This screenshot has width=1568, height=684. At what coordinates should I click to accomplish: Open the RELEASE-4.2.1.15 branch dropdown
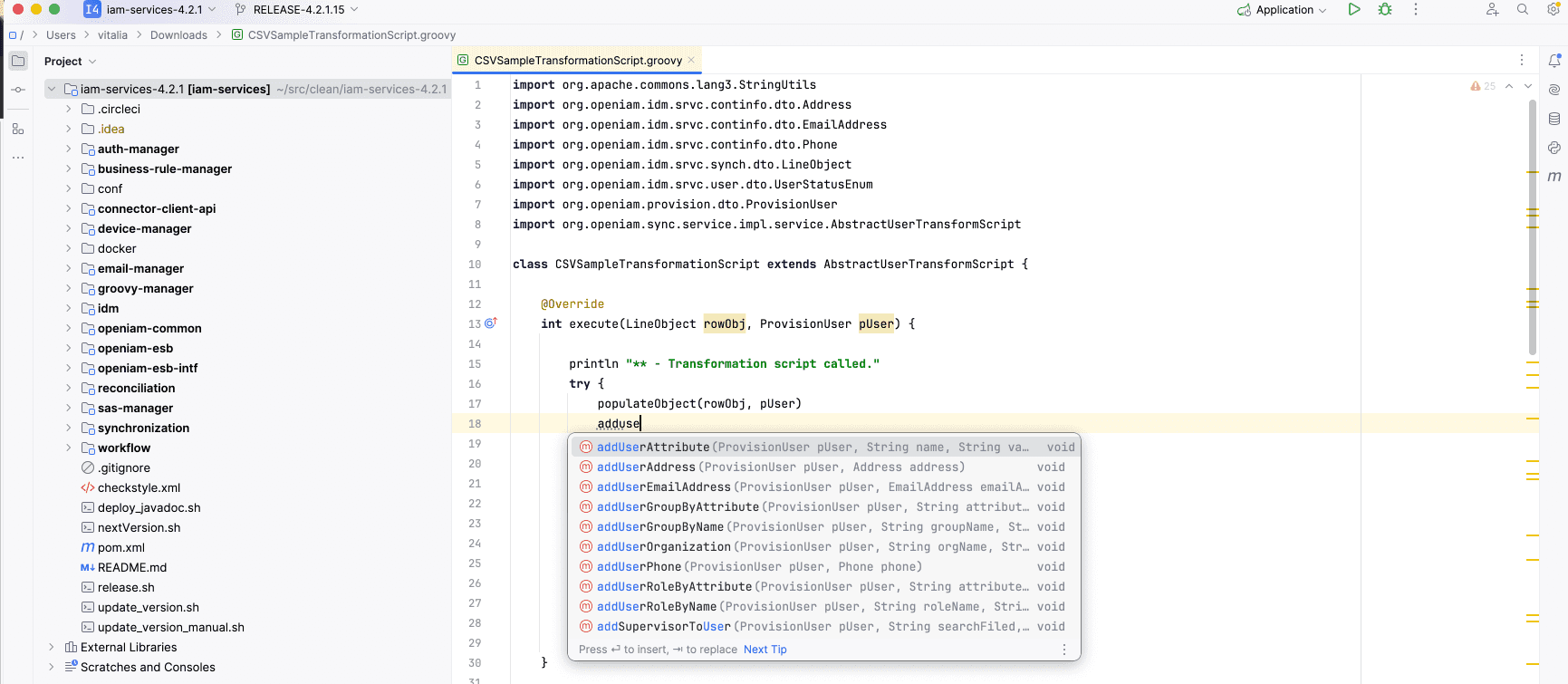click(297, 10)
